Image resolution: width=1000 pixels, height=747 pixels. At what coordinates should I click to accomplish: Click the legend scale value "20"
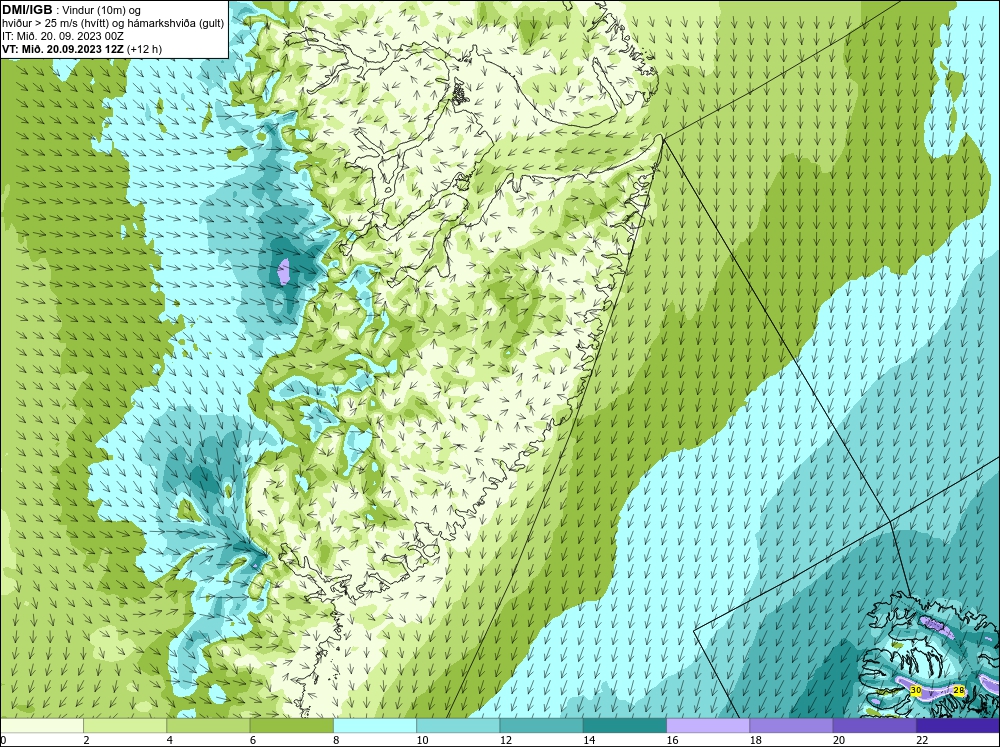[839, 740]
